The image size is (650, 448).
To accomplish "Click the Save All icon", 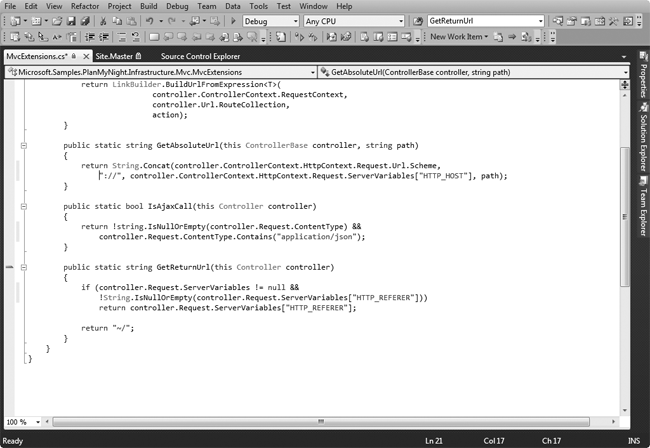I will pyautogui.click(x=85, y=21).
